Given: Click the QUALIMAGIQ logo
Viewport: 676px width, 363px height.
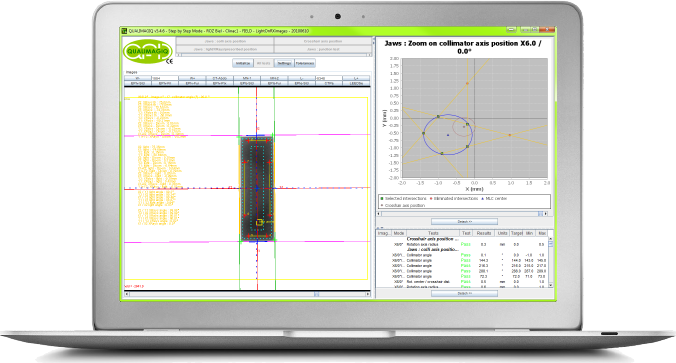Looking at the screenshot, I should tap(147, 52).
